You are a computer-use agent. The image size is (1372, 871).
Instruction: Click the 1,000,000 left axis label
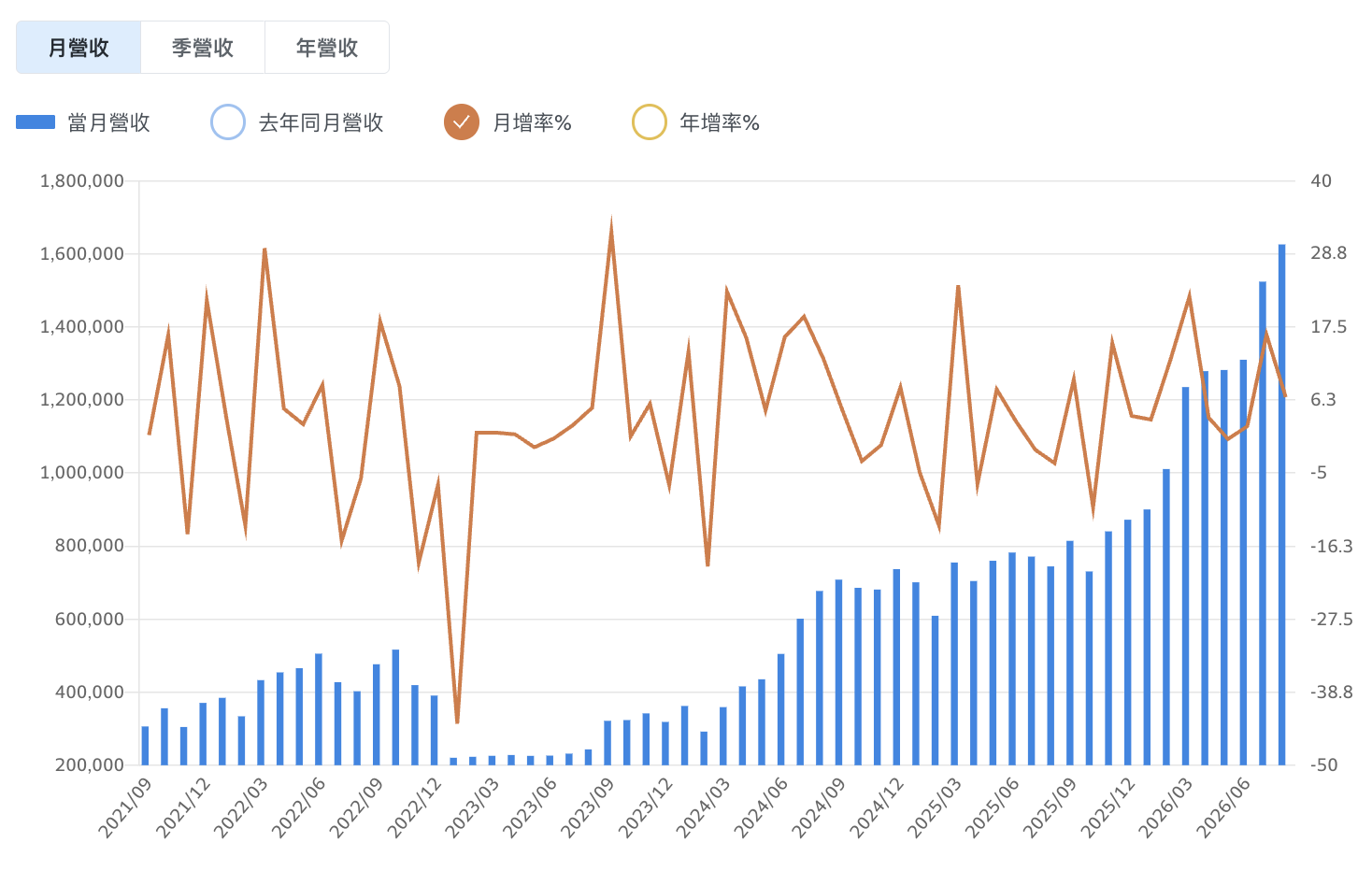82,473
